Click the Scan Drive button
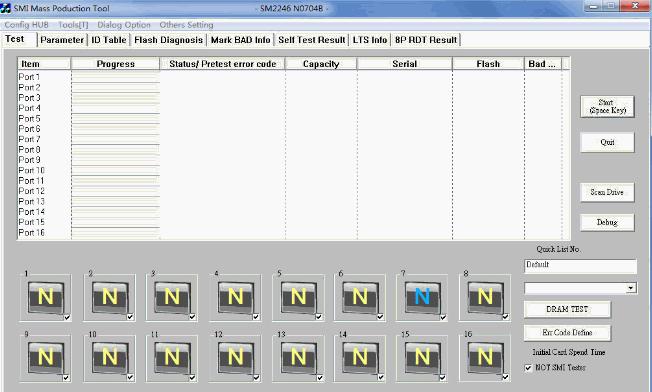The image size is (652, 392). pyautogui.click(x=607, y=192)
